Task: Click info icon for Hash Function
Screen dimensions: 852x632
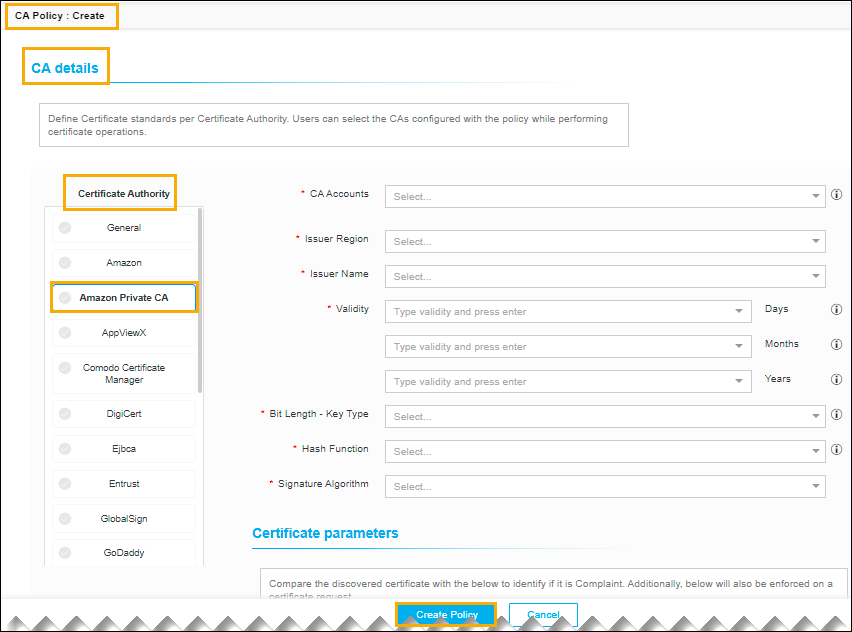Action: tap(836, 449)
